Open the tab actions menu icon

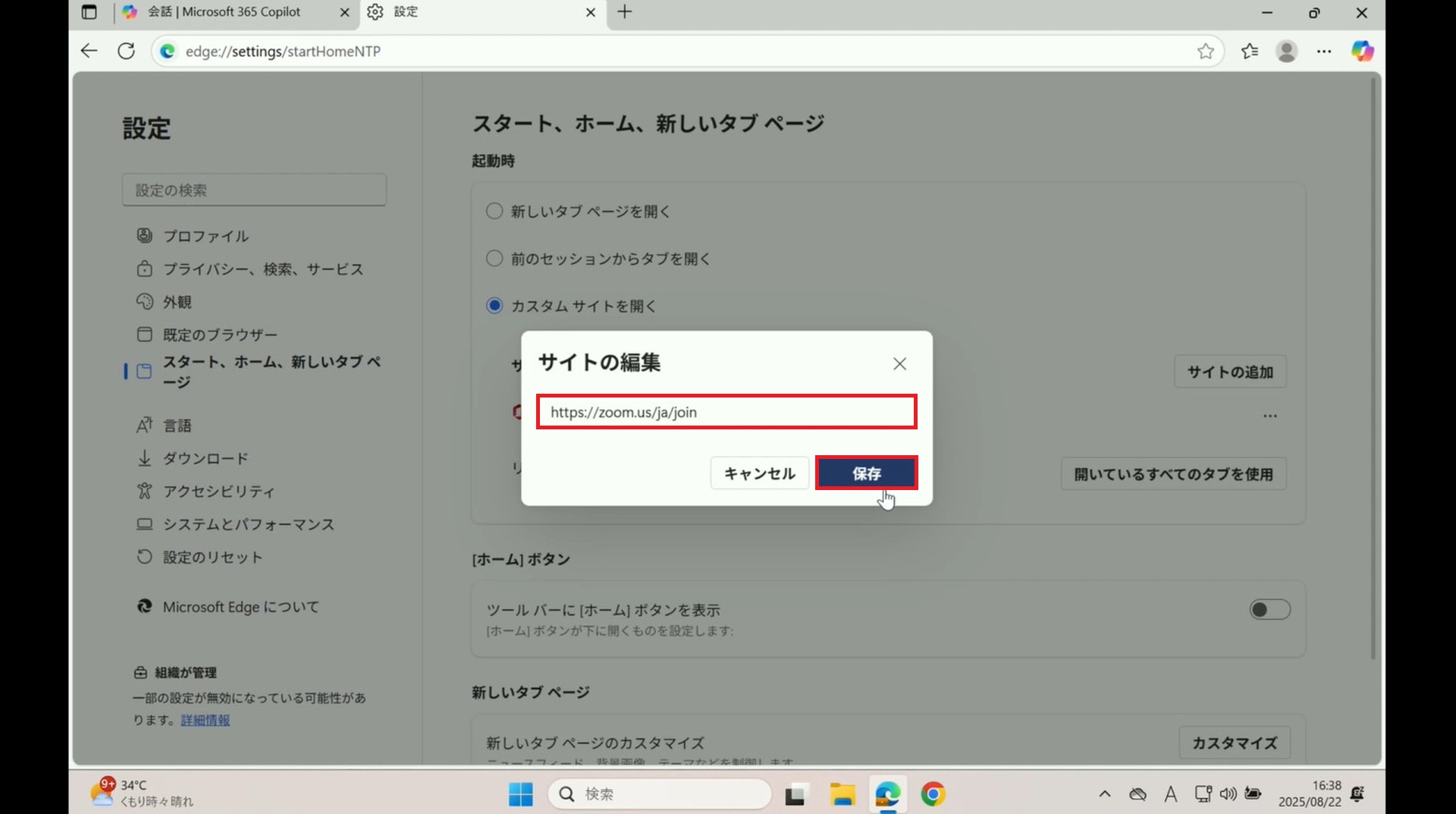89,12
